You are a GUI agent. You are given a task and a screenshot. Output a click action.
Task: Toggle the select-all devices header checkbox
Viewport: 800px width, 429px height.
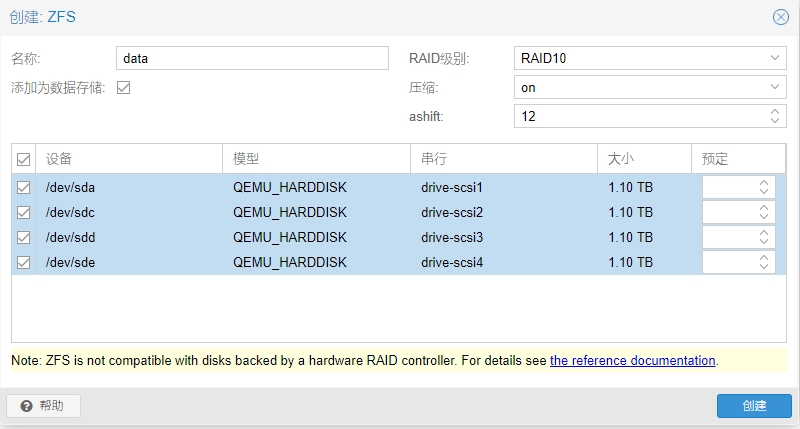[x=24, y=159]
